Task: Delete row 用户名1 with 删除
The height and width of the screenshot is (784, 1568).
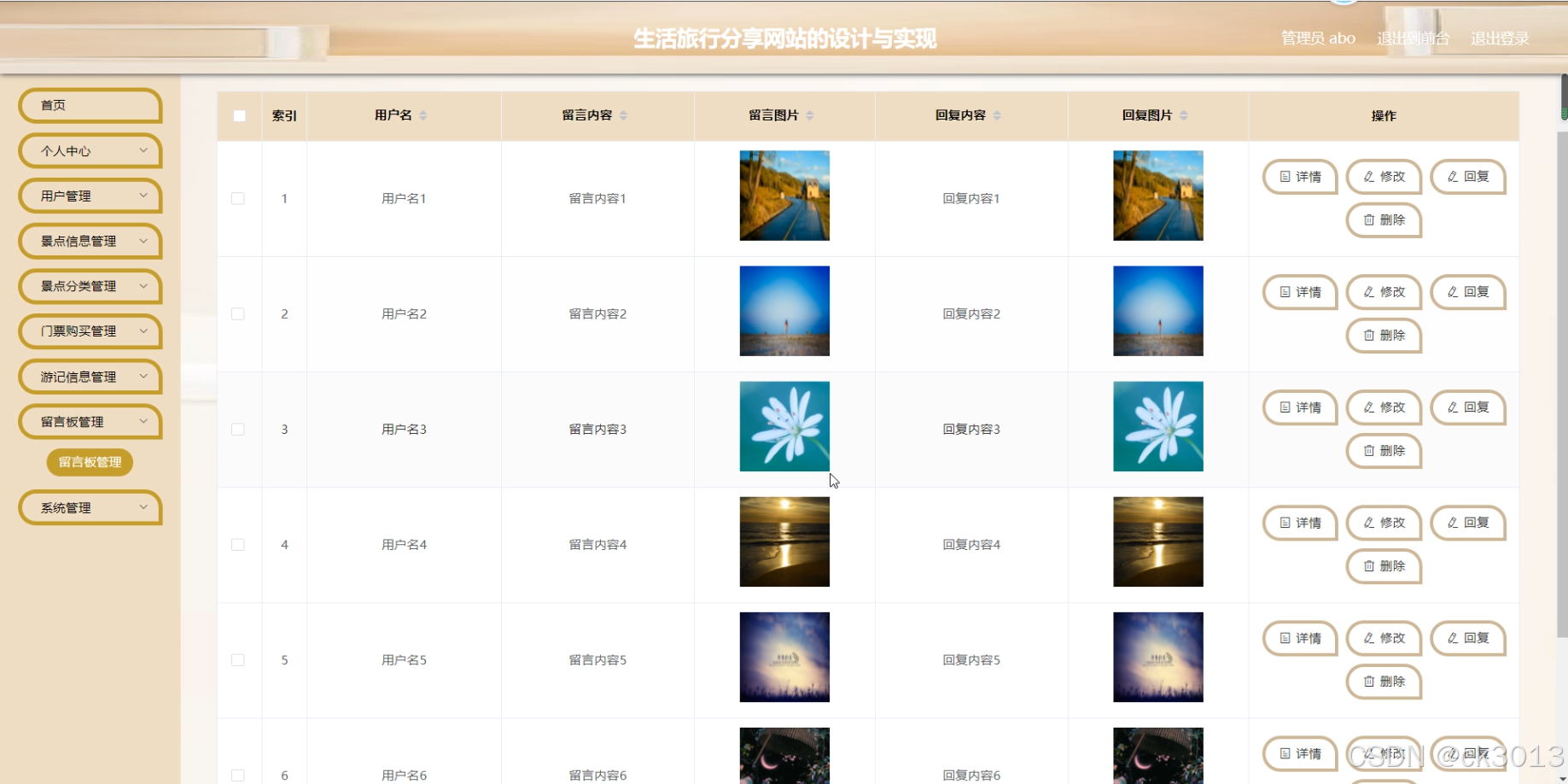Action: [x=1384, y=220]
